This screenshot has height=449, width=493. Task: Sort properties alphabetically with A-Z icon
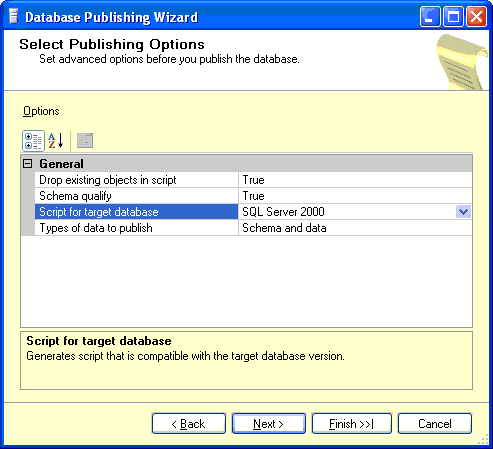coord(56,141)
